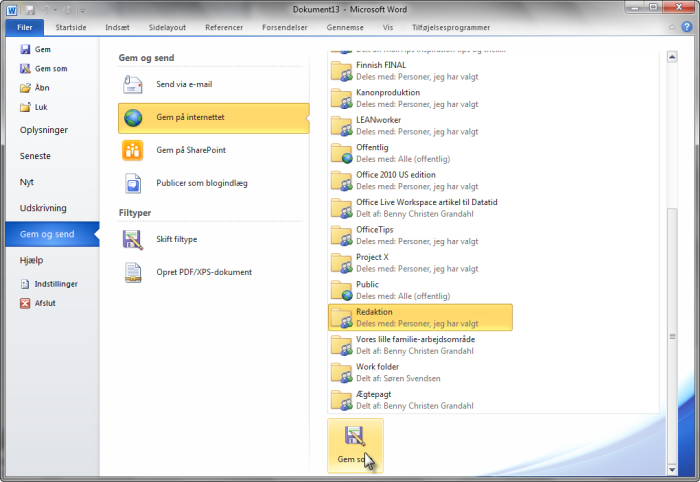700x482 pixels.
Task: Click the Åbn open-folder icon in left menu
Action: coord(25,88)
